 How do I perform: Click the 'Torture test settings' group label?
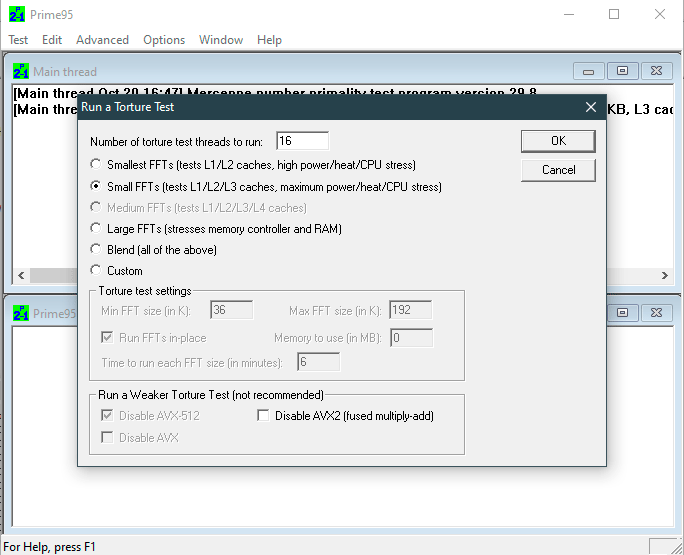coord(145,291)
